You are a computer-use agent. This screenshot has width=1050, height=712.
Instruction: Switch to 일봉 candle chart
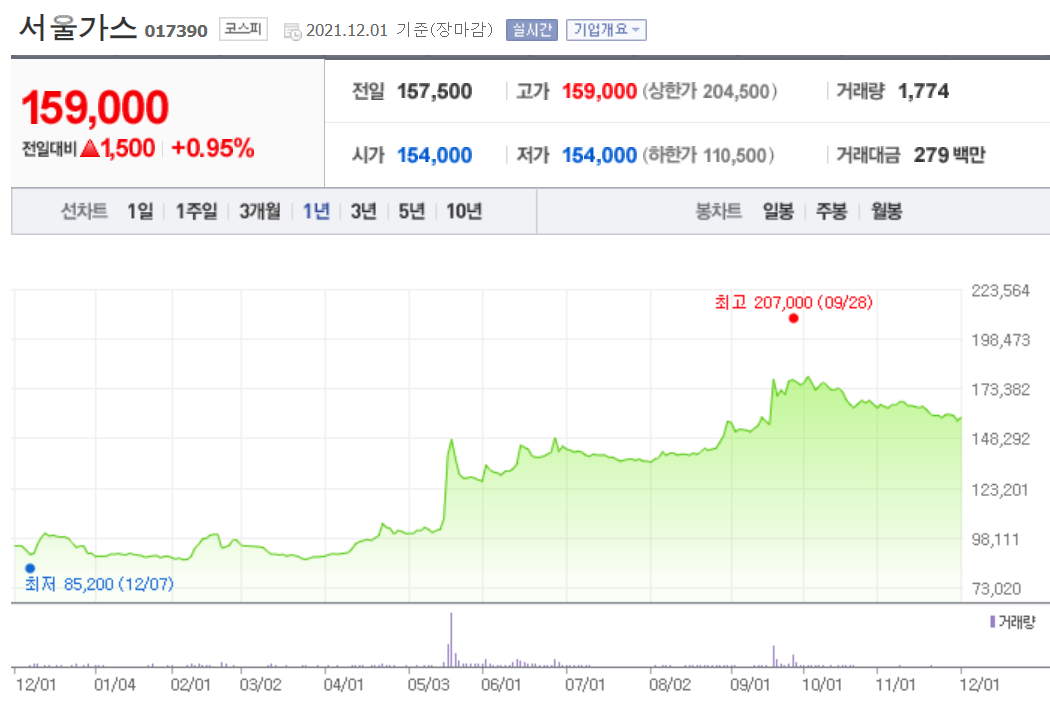(778, 212)
